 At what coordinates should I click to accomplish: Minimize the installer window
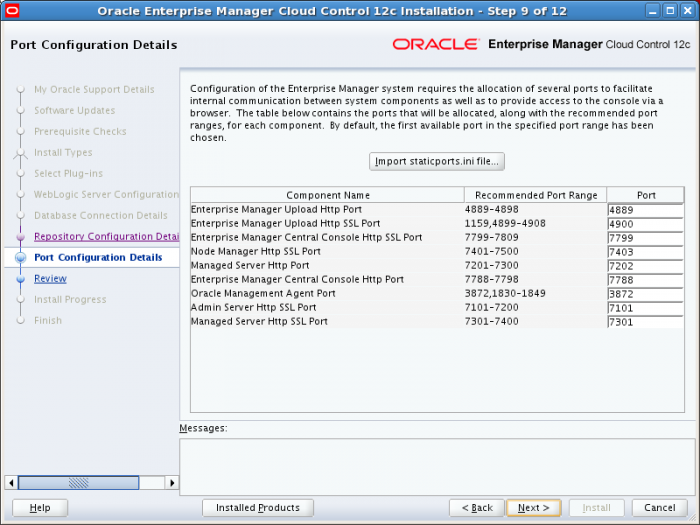coord(652,11)
